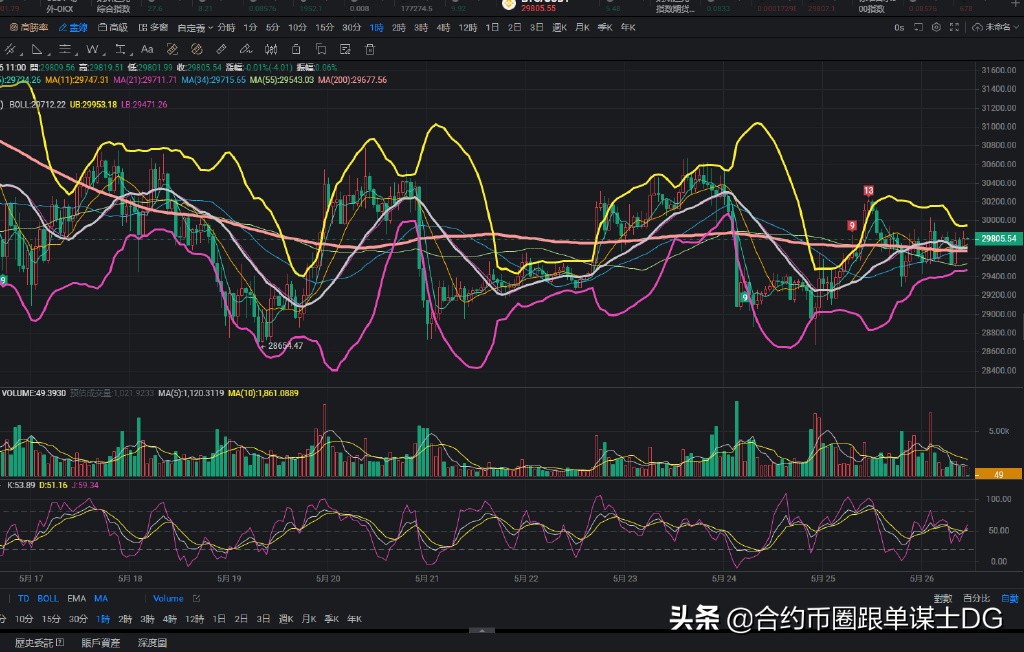Viewport: 1024px width, 652px height.
Task: Switch to the 15分 timeframe tab
Action: (x=324, y=27)
